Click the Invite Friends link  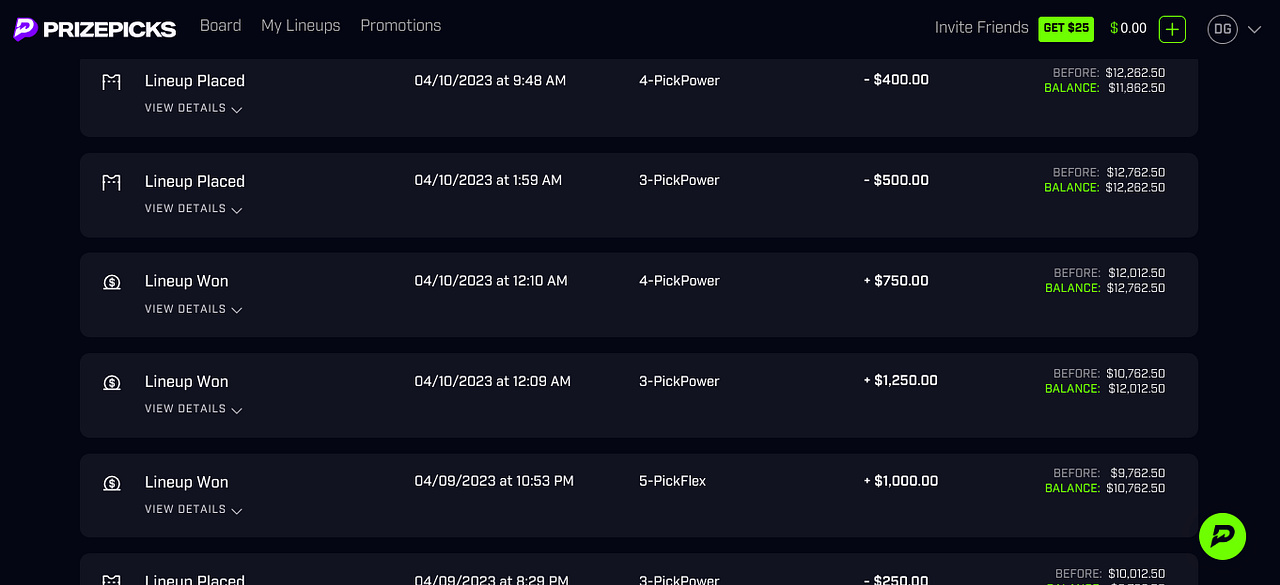point(982,28)
